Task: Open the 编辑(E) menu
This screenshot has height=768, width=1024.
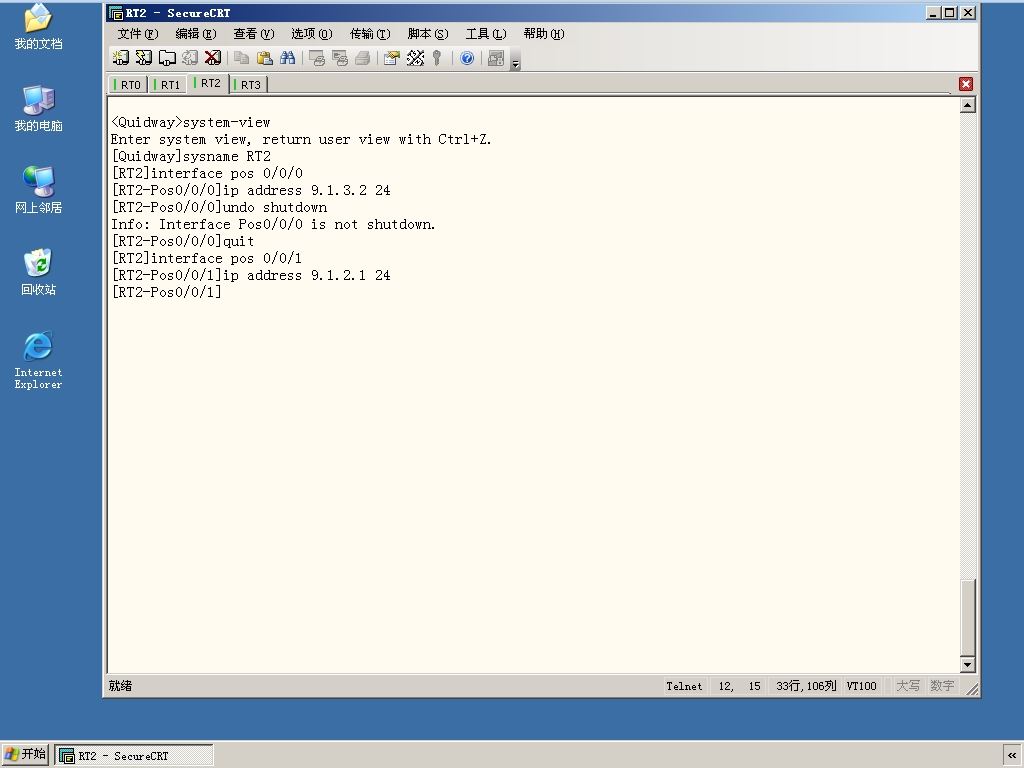Action: tap(196, 34)
